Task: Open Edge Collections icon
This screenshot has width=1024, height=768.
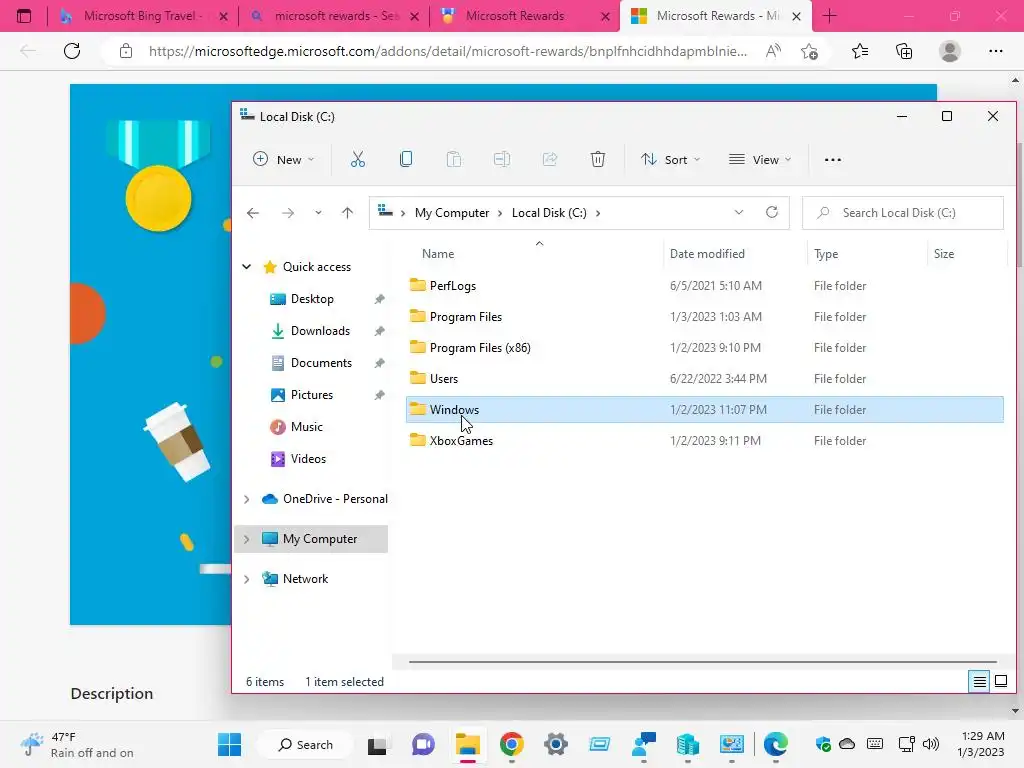Action: [x=904, y=51]
